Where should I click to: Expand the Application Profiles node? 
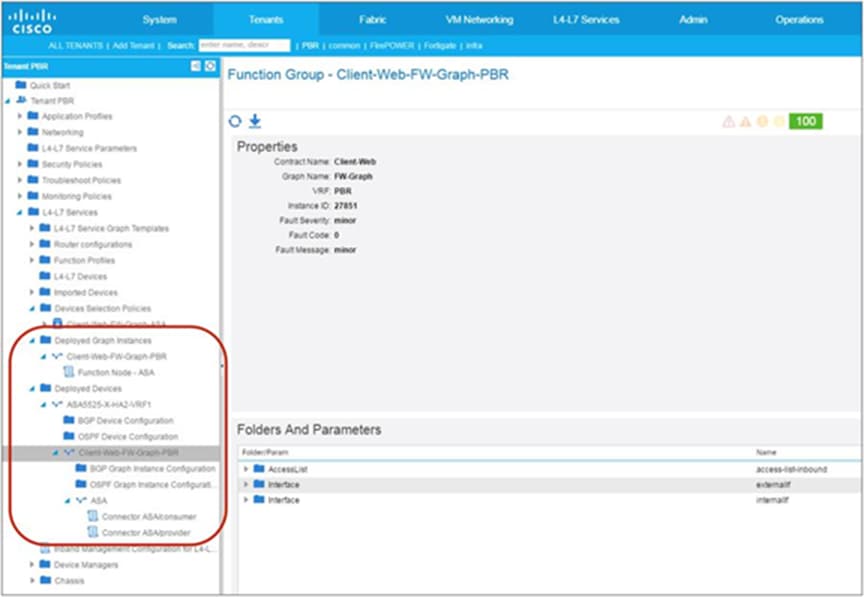[x=20, y=116]
